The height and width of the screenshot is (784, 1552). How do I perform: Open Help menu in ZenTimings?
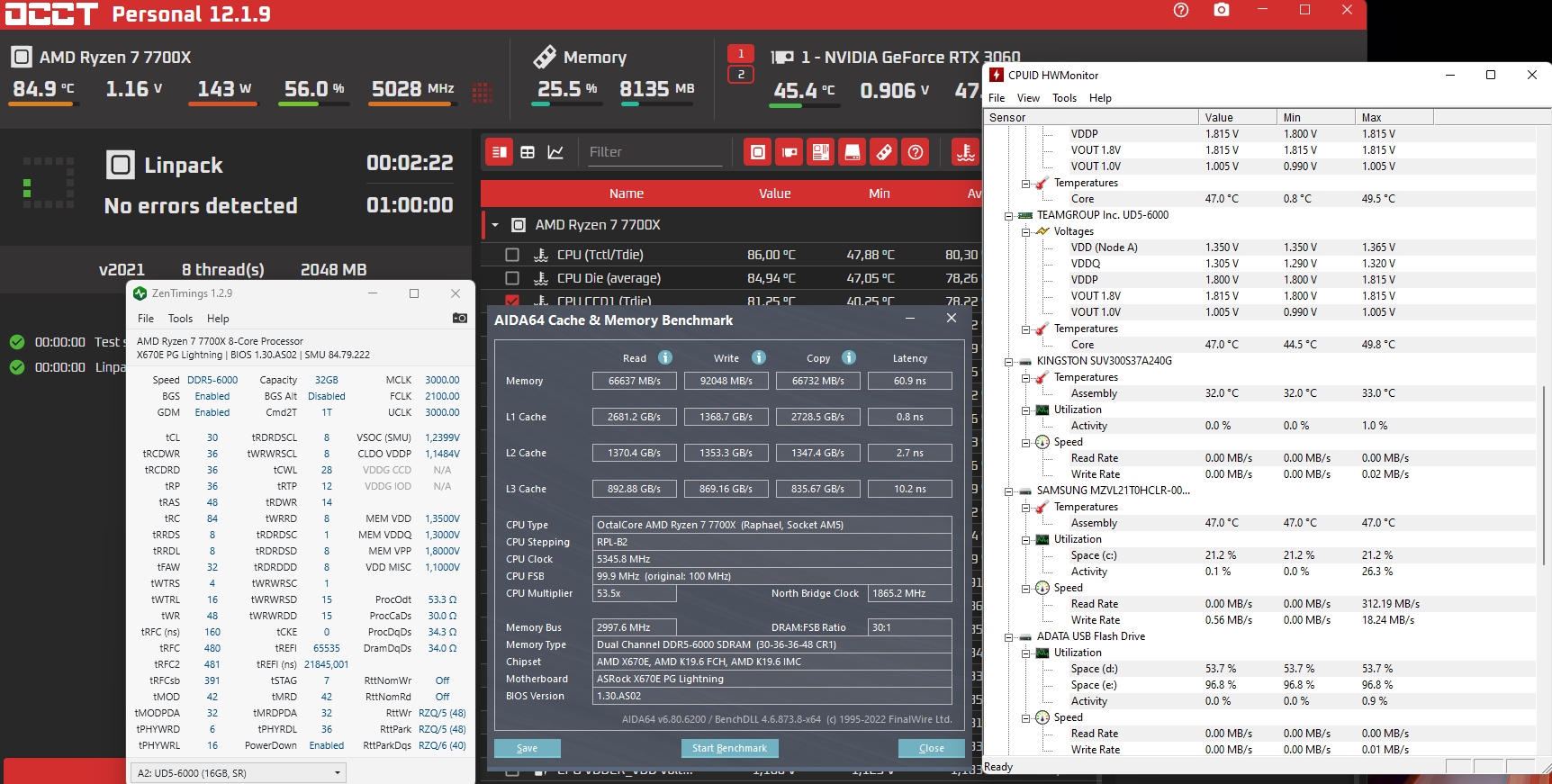[x=218, y=319]
